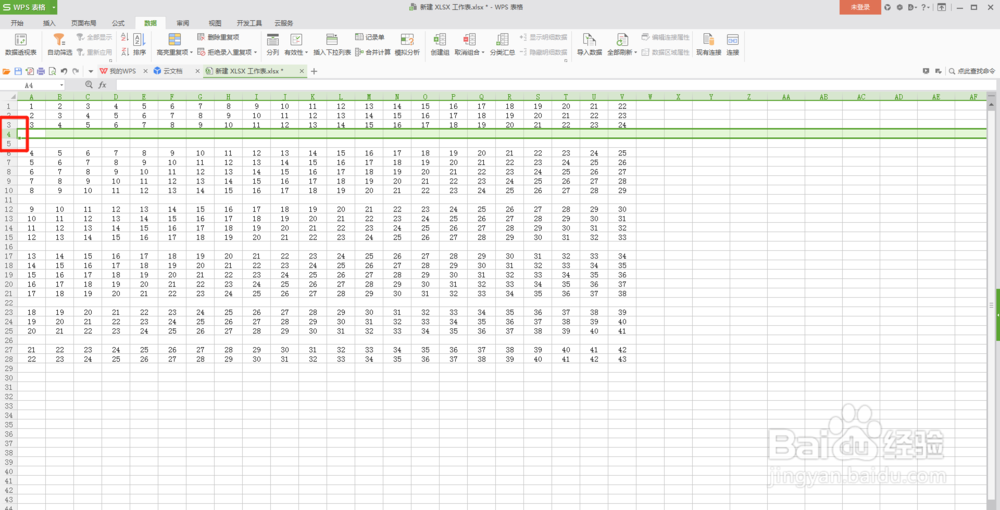
Task: Click 分列 text to columns
Action: [x=272, y=44]
